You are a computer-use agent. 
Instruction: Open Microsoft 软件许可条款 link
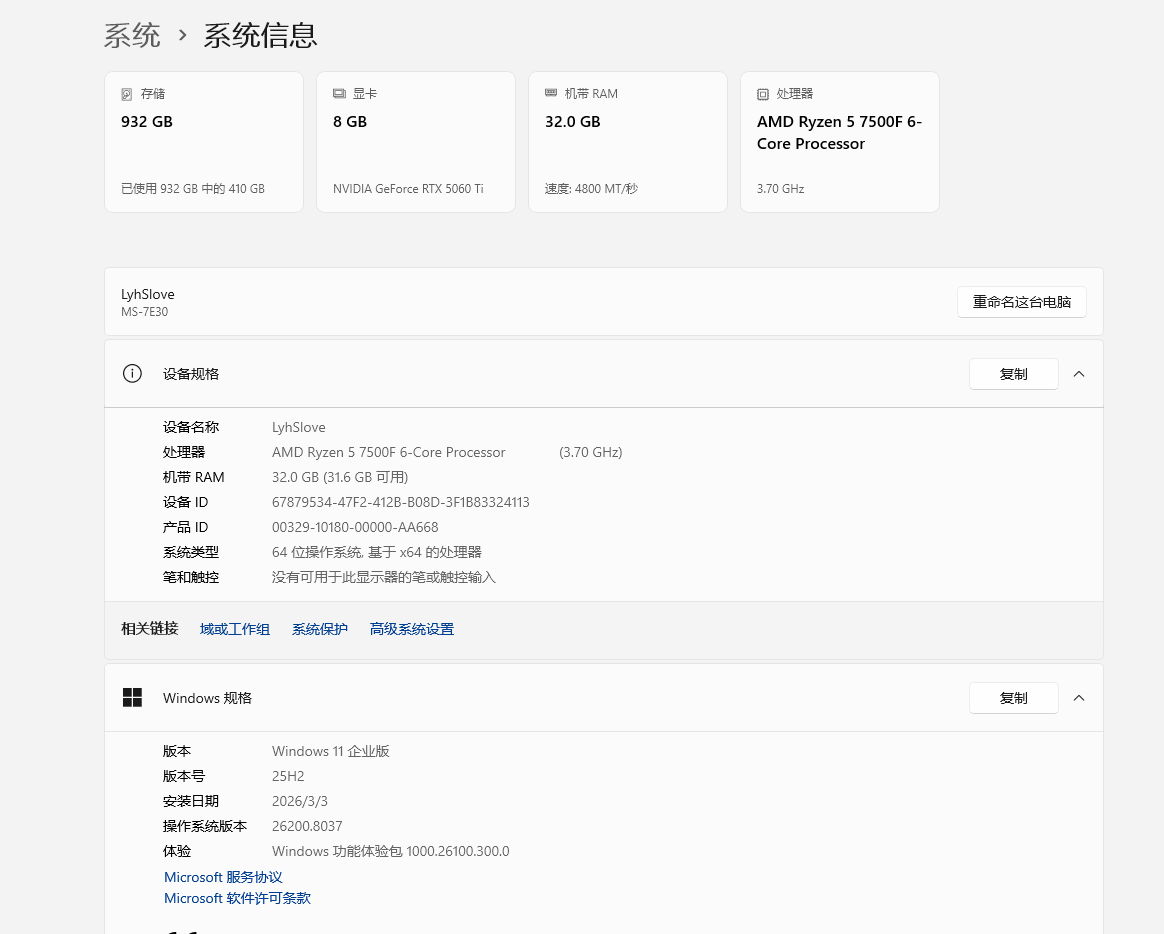pyautogui.click(x=237, y=898)
